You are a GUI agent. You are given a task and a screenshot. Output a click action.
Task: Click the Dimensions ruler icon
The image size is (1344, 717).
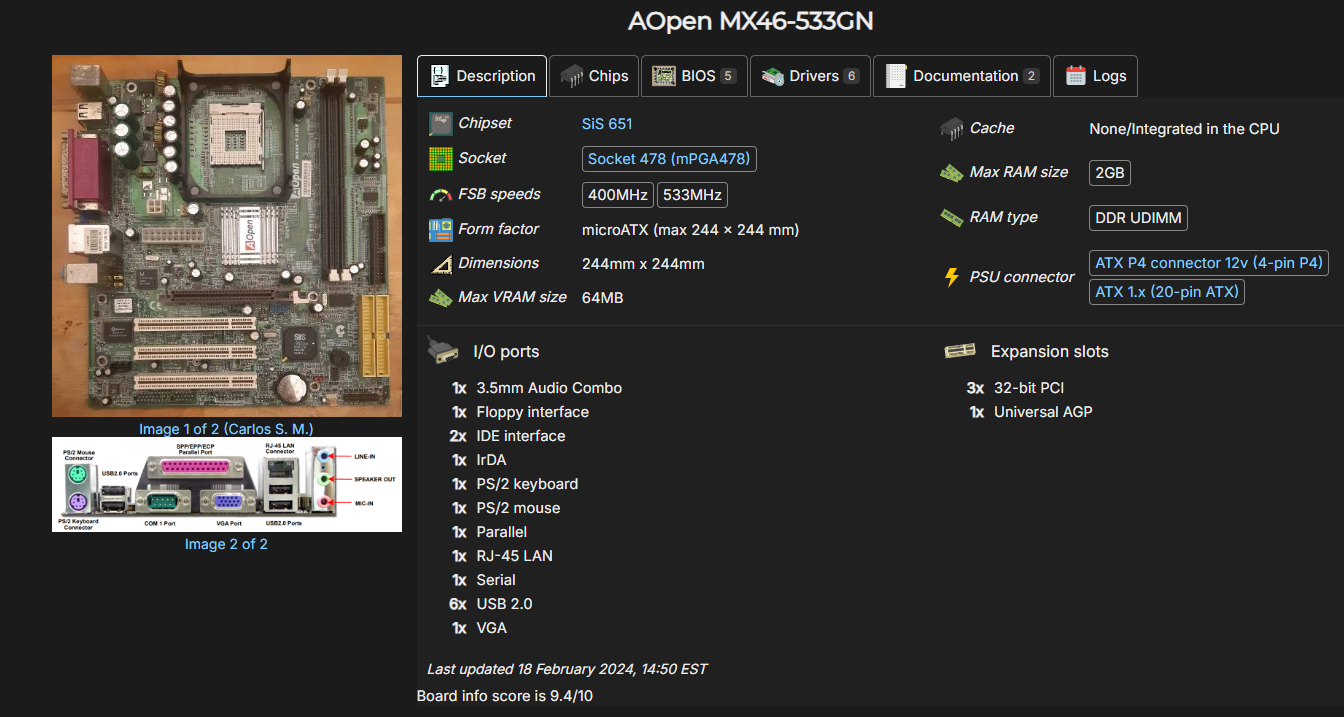440,264
